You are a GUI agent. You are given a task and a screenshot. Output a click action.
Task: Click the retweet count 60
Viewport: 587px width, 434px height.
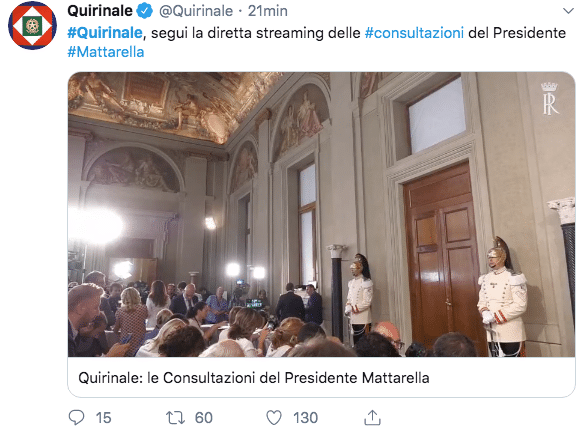click(x=204, y=418)
